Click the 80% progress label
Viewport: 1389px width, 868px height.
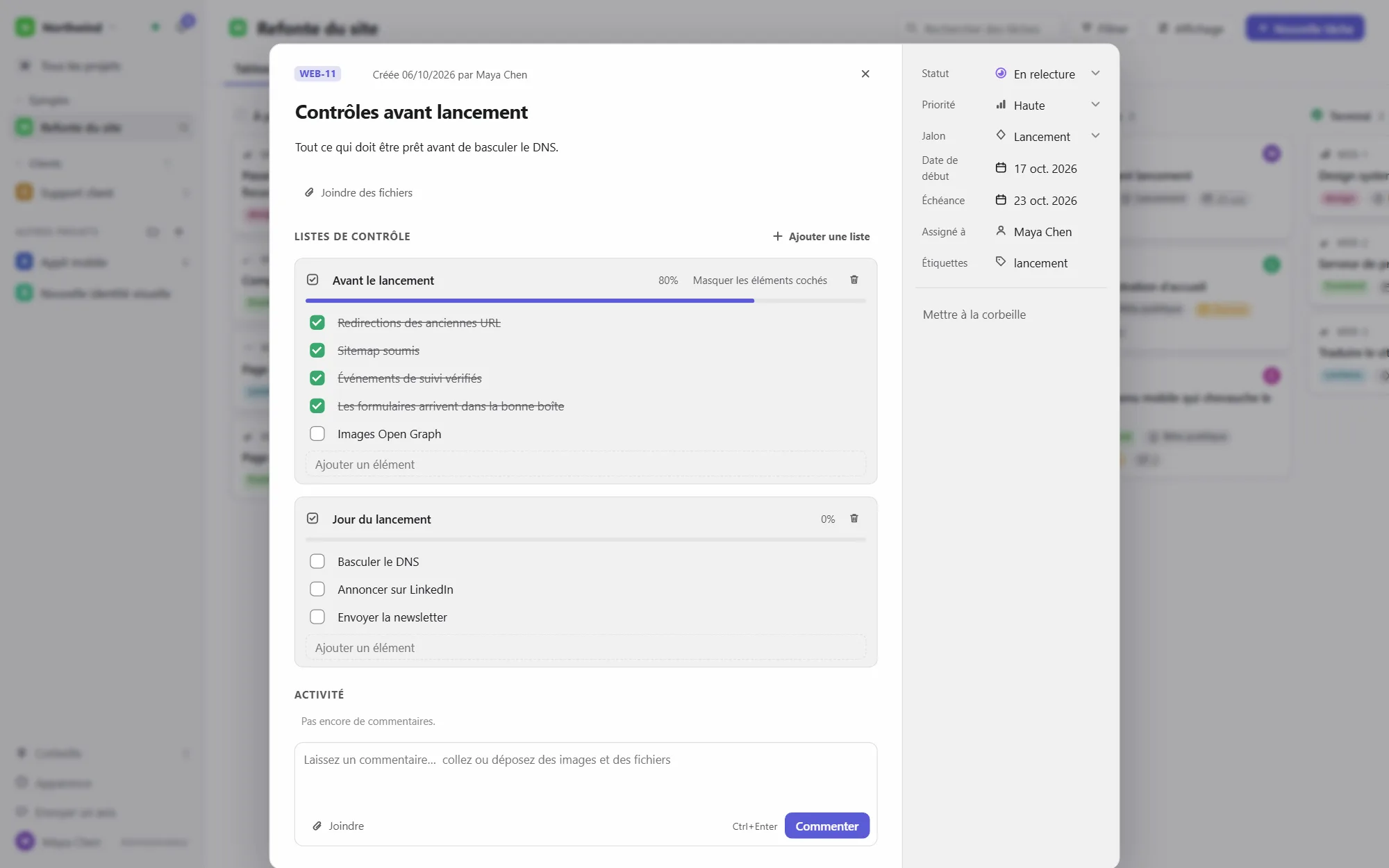click(x=668, y=280)
